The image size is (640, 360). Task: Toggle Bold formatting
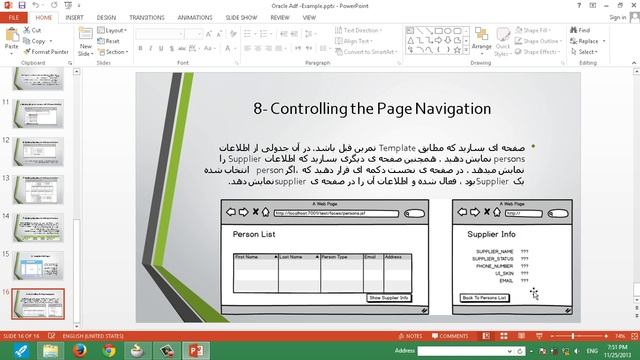coord(140,49)
